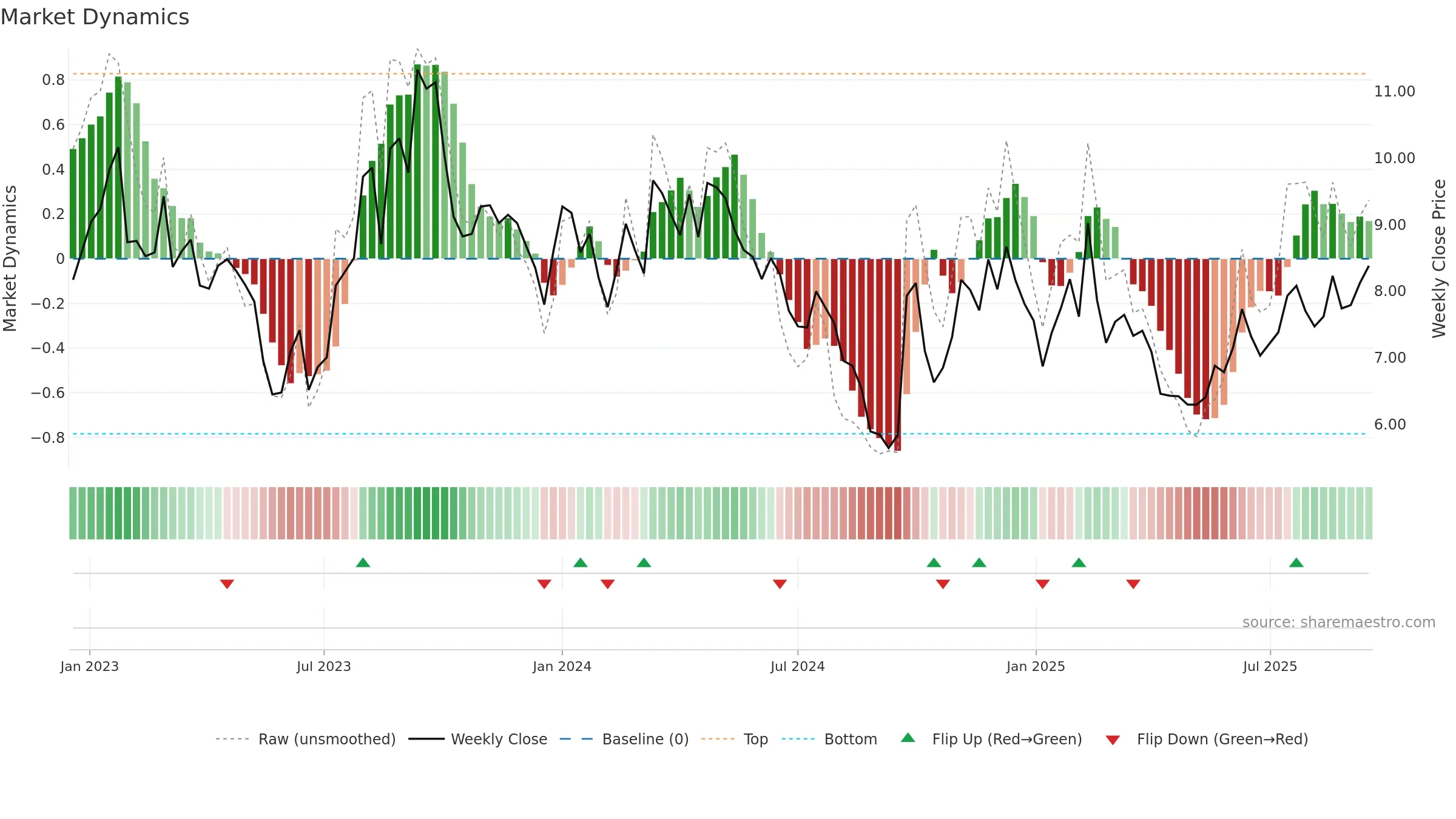Click the 'Jul 2024' x-axis label

click(x=798, y=666)
